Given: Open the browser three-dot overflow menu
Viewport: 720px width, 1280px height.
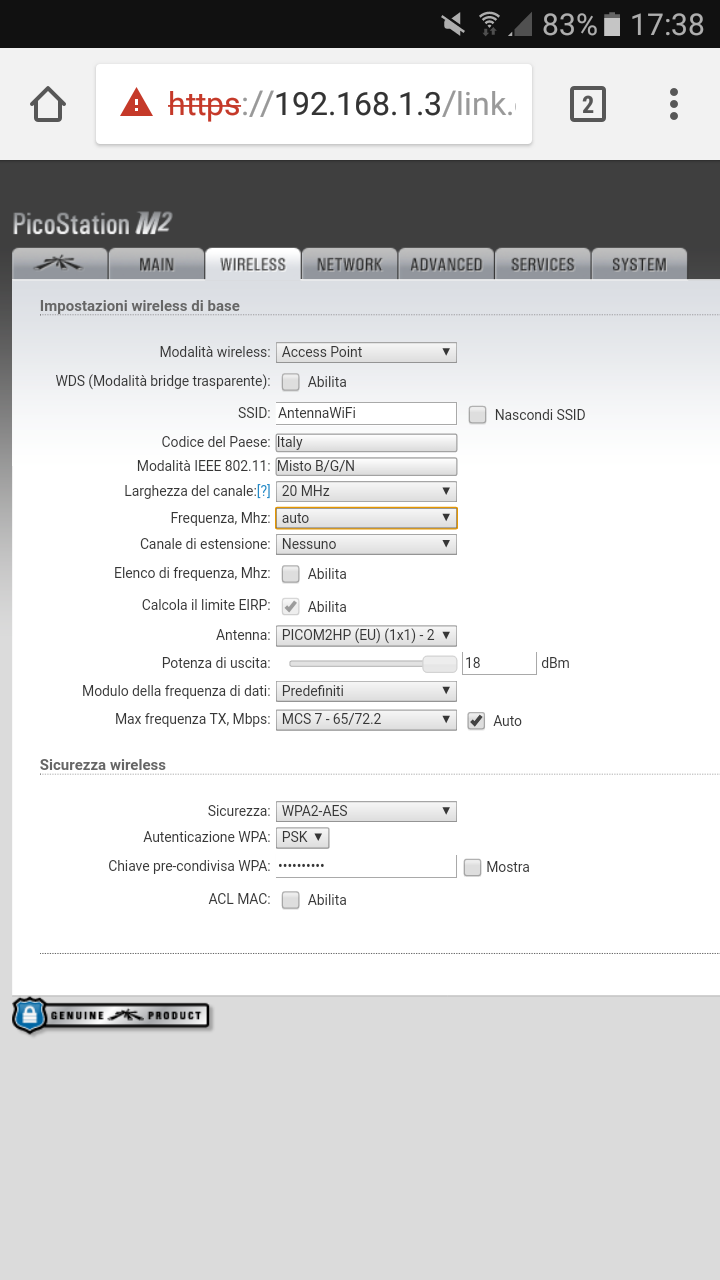Looking at the screenshot, I should coord(674,104).
